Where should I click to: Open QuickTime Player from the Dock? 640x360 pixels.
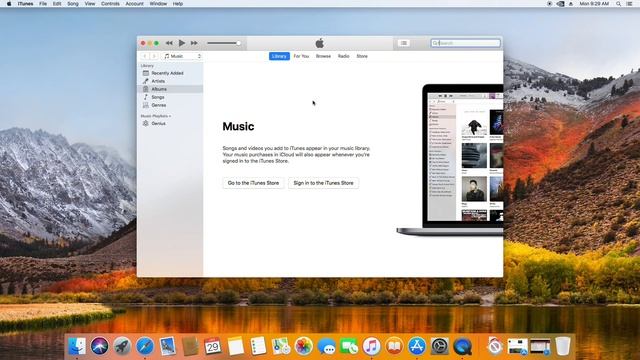(462, 347)
